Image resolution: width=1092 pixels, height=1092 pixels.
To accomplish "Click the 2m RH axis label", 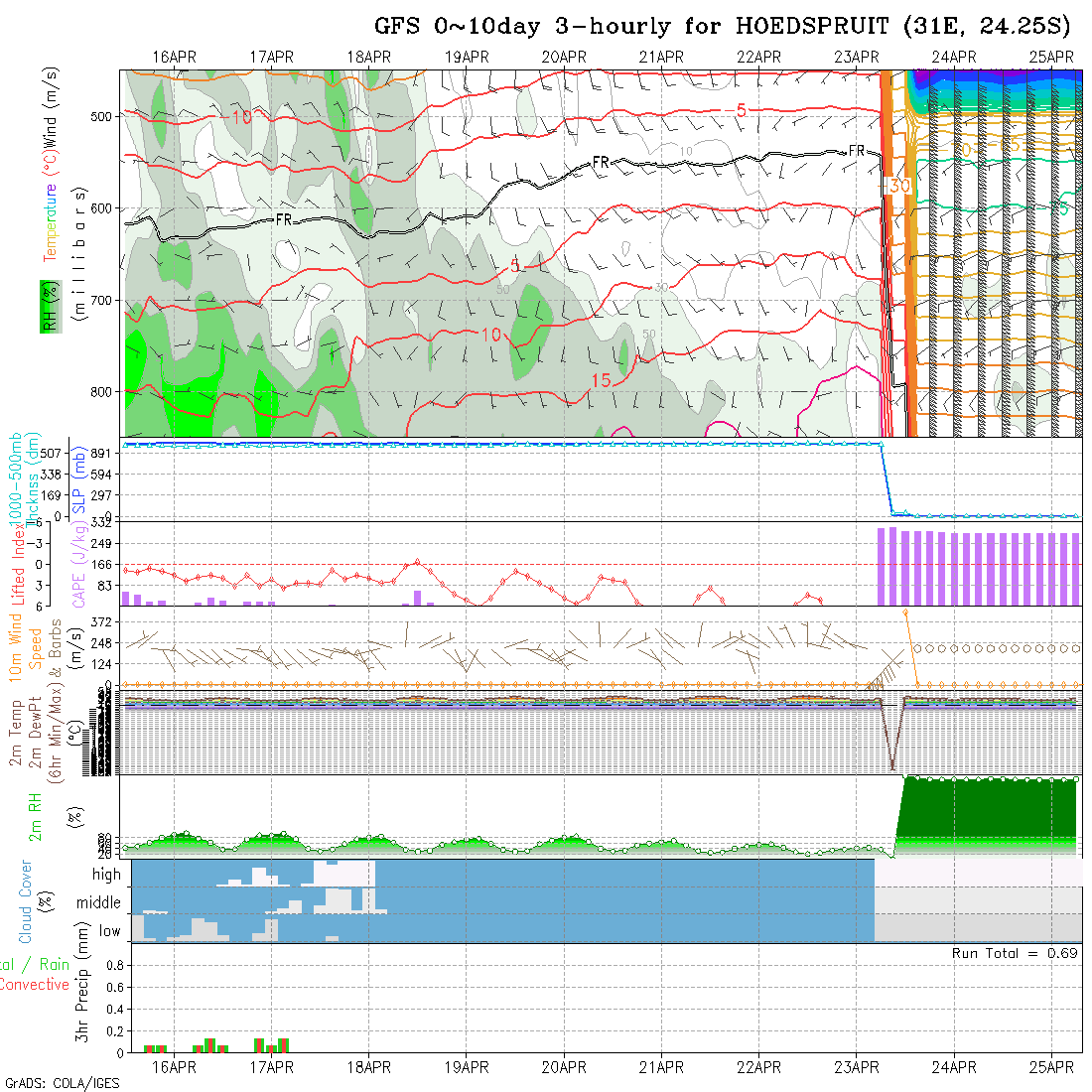I will coord(35,816).
